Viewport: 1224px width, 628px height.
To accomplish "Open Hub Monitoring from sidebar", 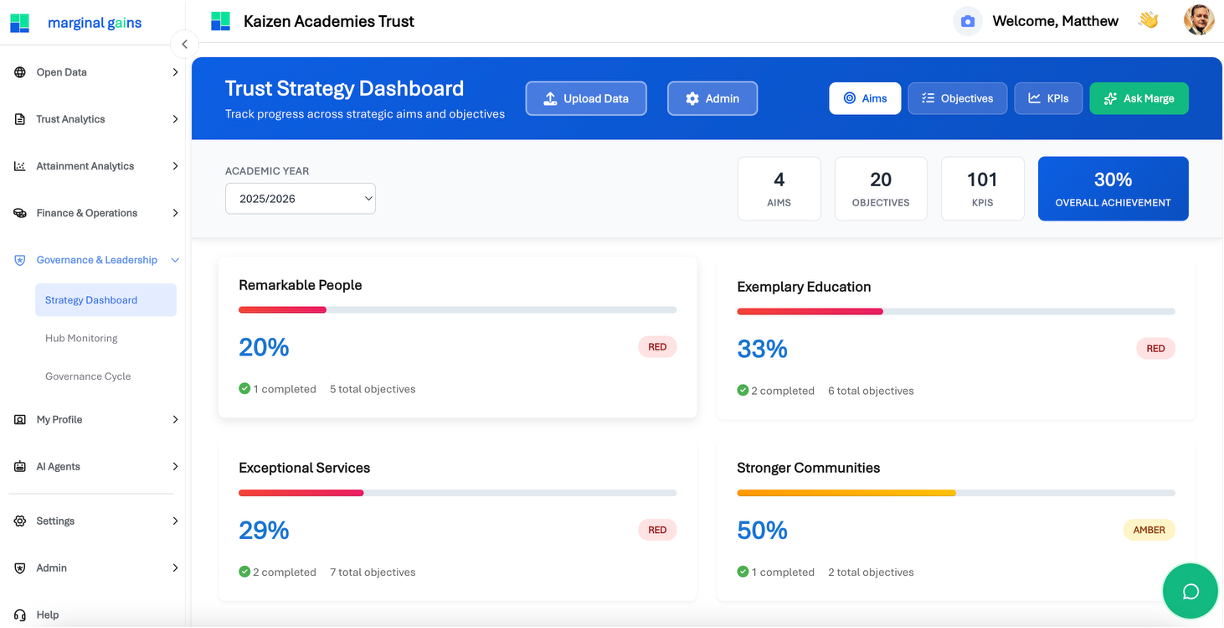I will pos(81,338).
